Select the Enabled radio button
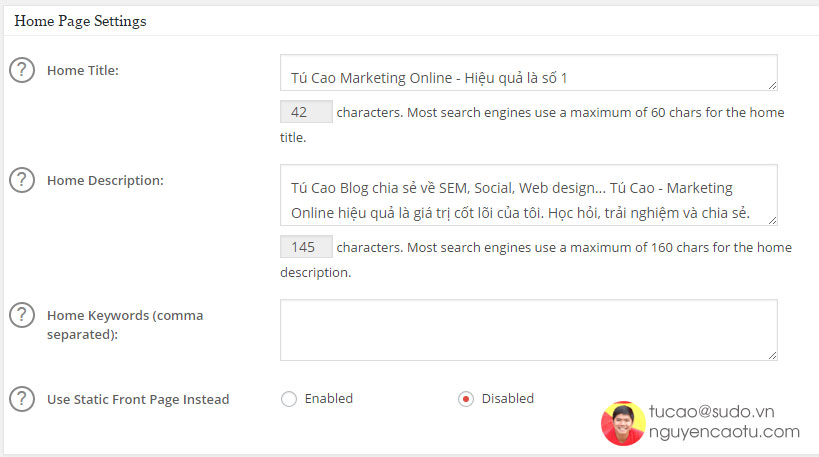 pos(289,399)
